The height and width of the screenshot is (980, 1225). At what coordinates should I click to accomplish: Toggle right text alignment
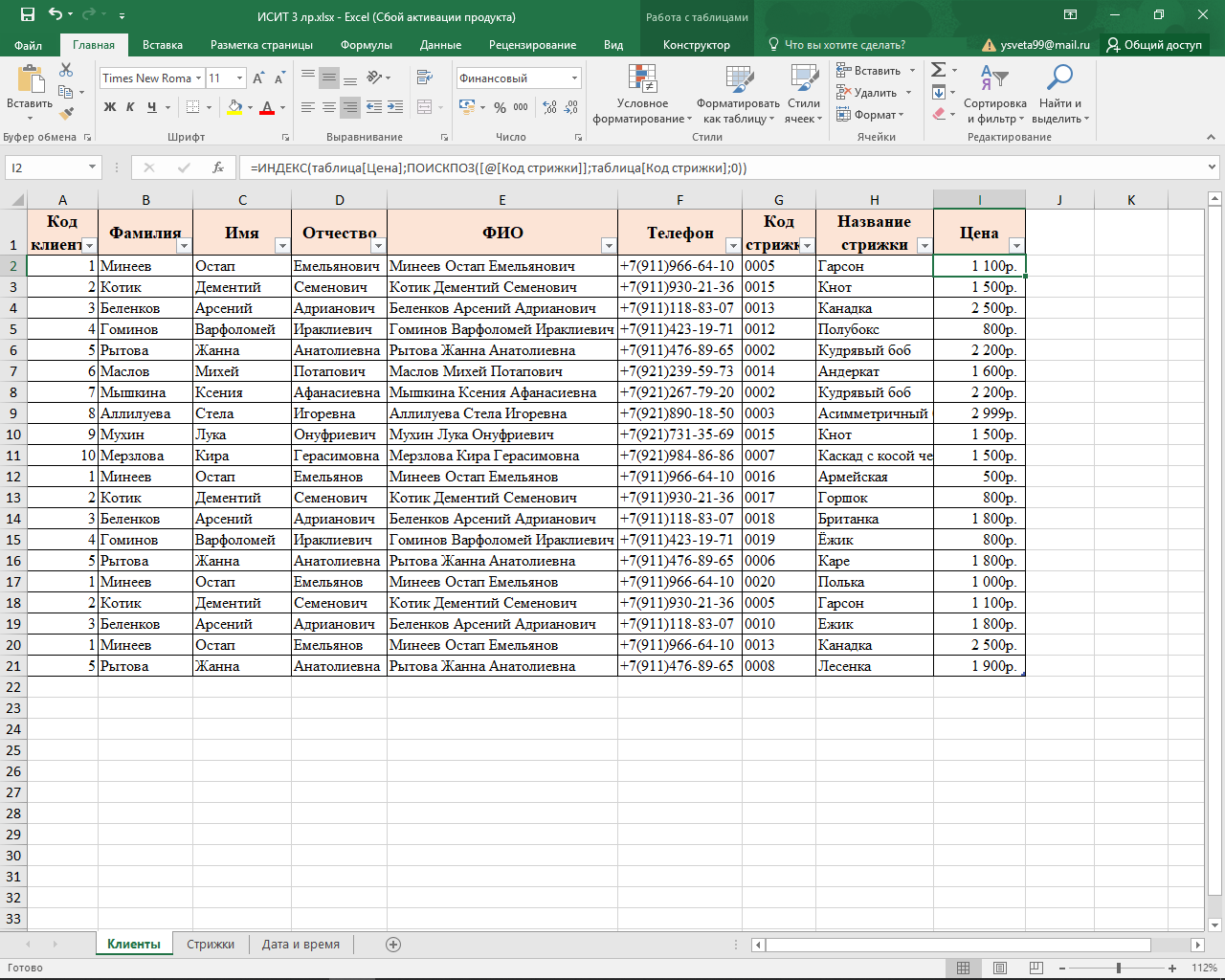click(350, 107)
